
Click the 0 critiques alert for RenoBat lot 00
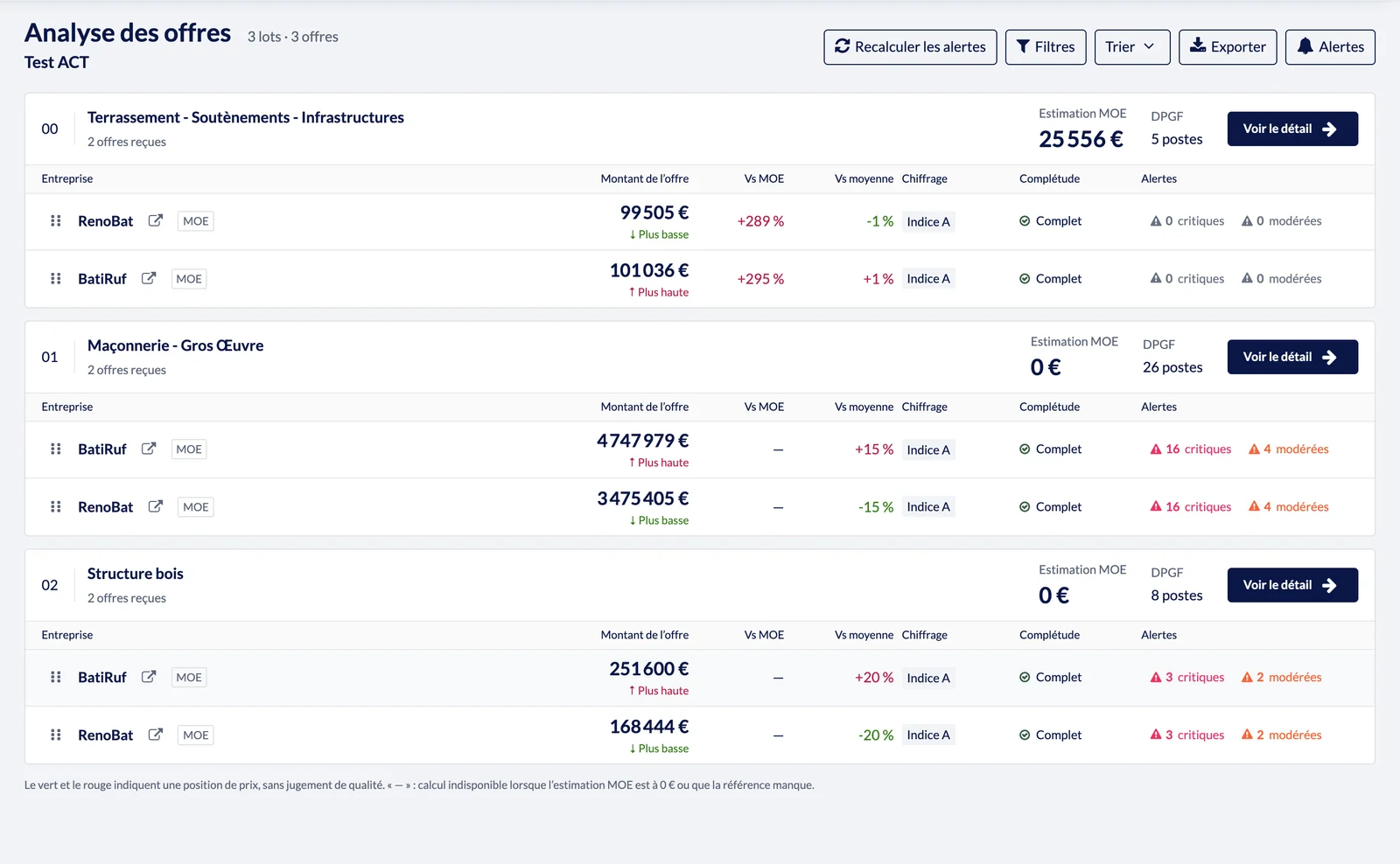tap(1186, 221)
